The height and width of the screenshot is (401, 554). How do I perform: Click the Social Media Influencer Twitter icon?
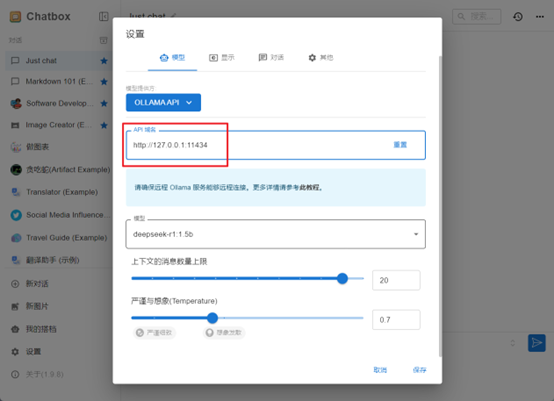pyautogui.click(x=16, y=215)
